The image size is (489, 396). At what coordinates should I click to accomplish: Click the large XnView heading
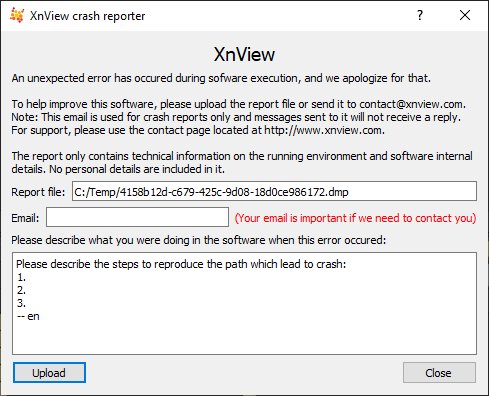coord(244,54)
